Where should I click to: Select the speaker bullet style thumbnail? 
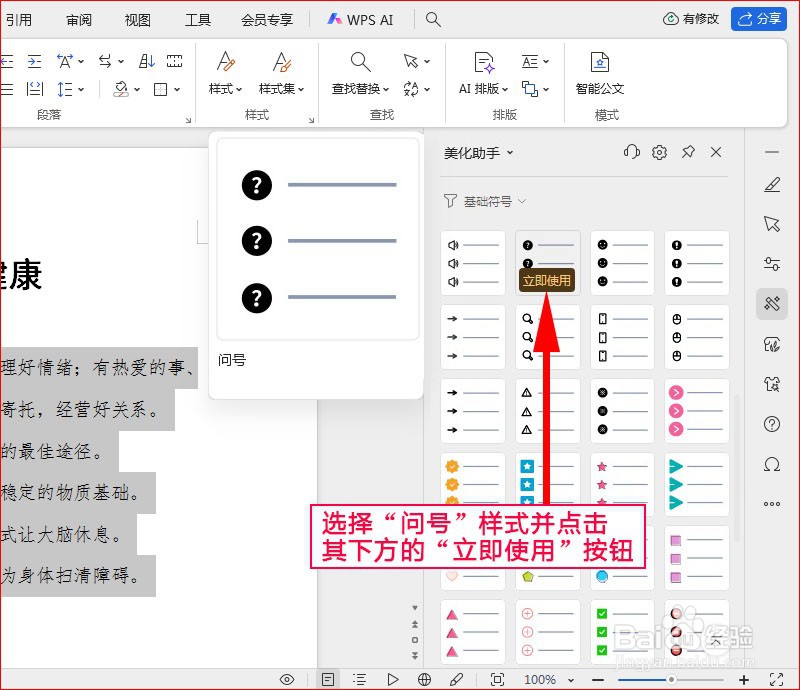pyautogui.click(x=473, y=263)
